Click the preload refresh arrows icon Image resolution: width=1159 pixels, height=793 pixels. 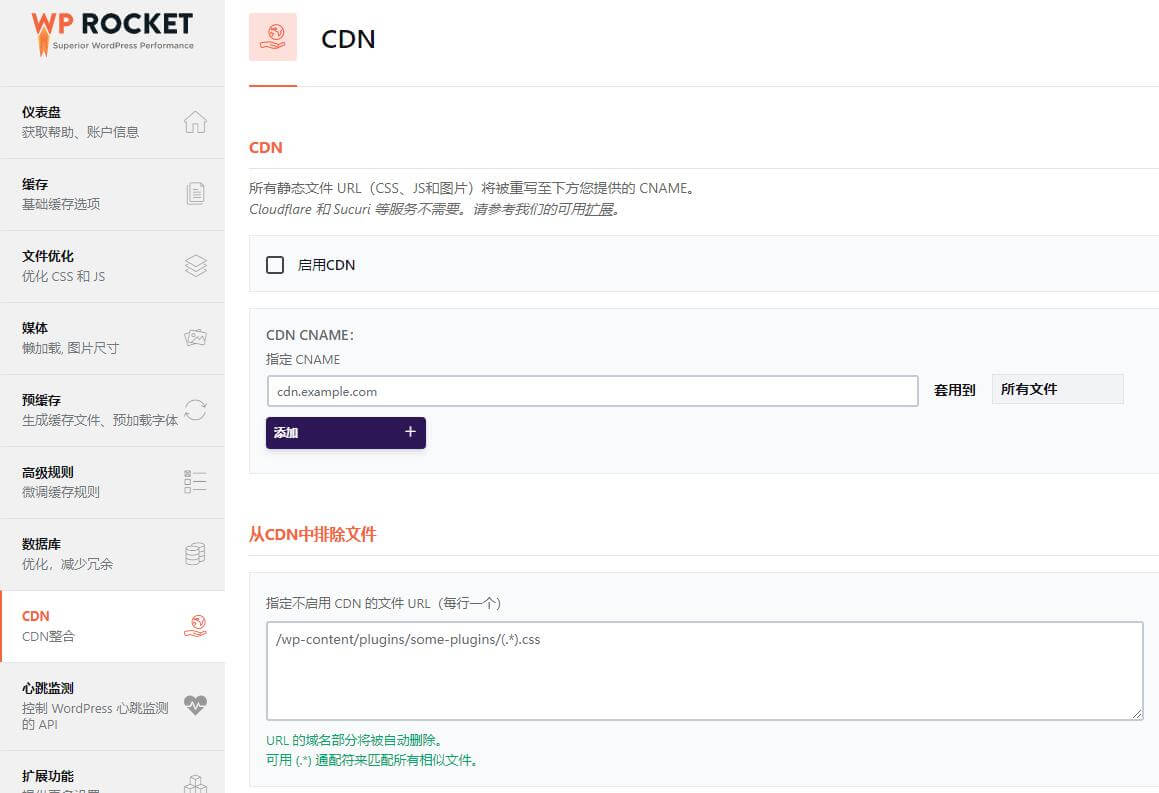coord(195,410)
